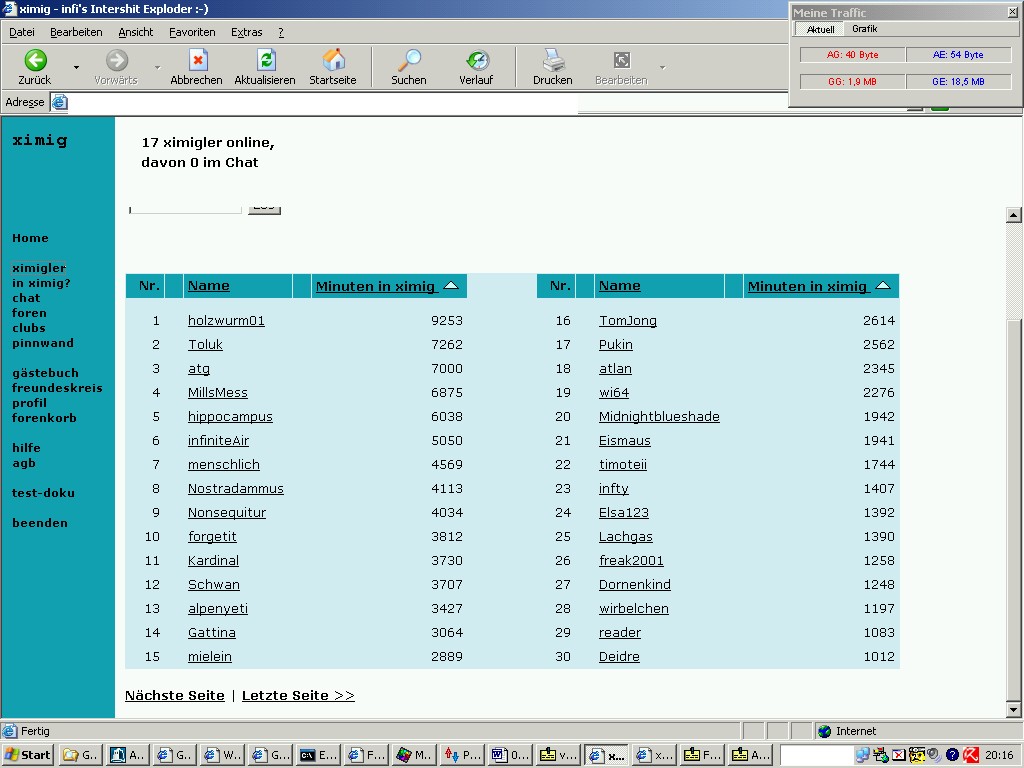Open the Favoriten menu
The height and width of the screenshot is (768, 1024).
[192, 32]
